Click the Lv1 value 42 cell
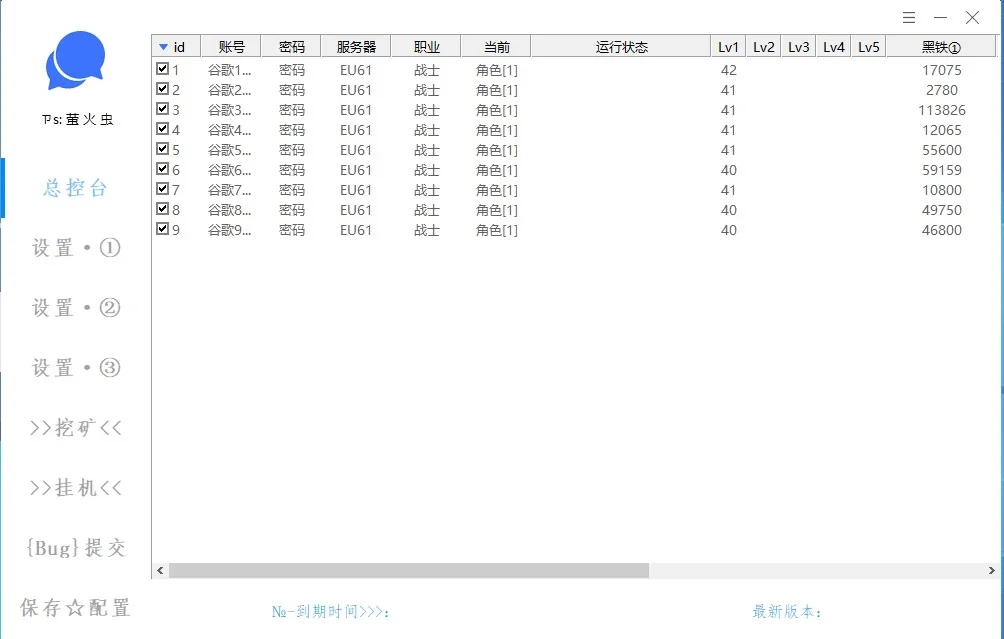The width and height of the screenshot is (1004, 639). (x=728, y=70)
